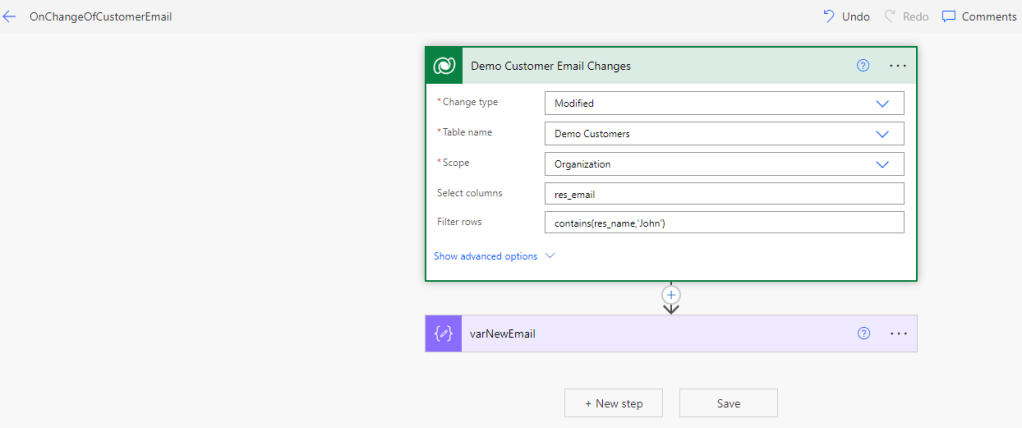Expand the Scope dropdown
The width and height of the screenshot is (1022, 428).
(882, 164)
